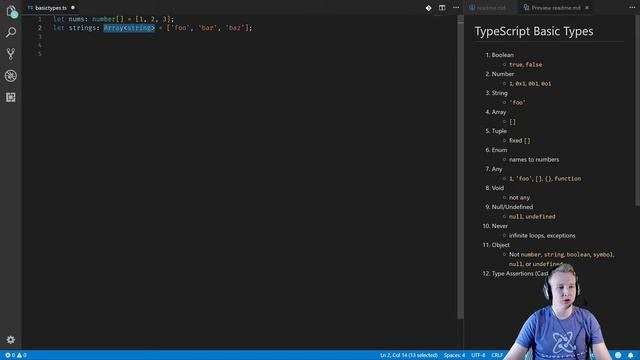Open the Manage gear menu
The image size is (640, 360).
point(11,340)
